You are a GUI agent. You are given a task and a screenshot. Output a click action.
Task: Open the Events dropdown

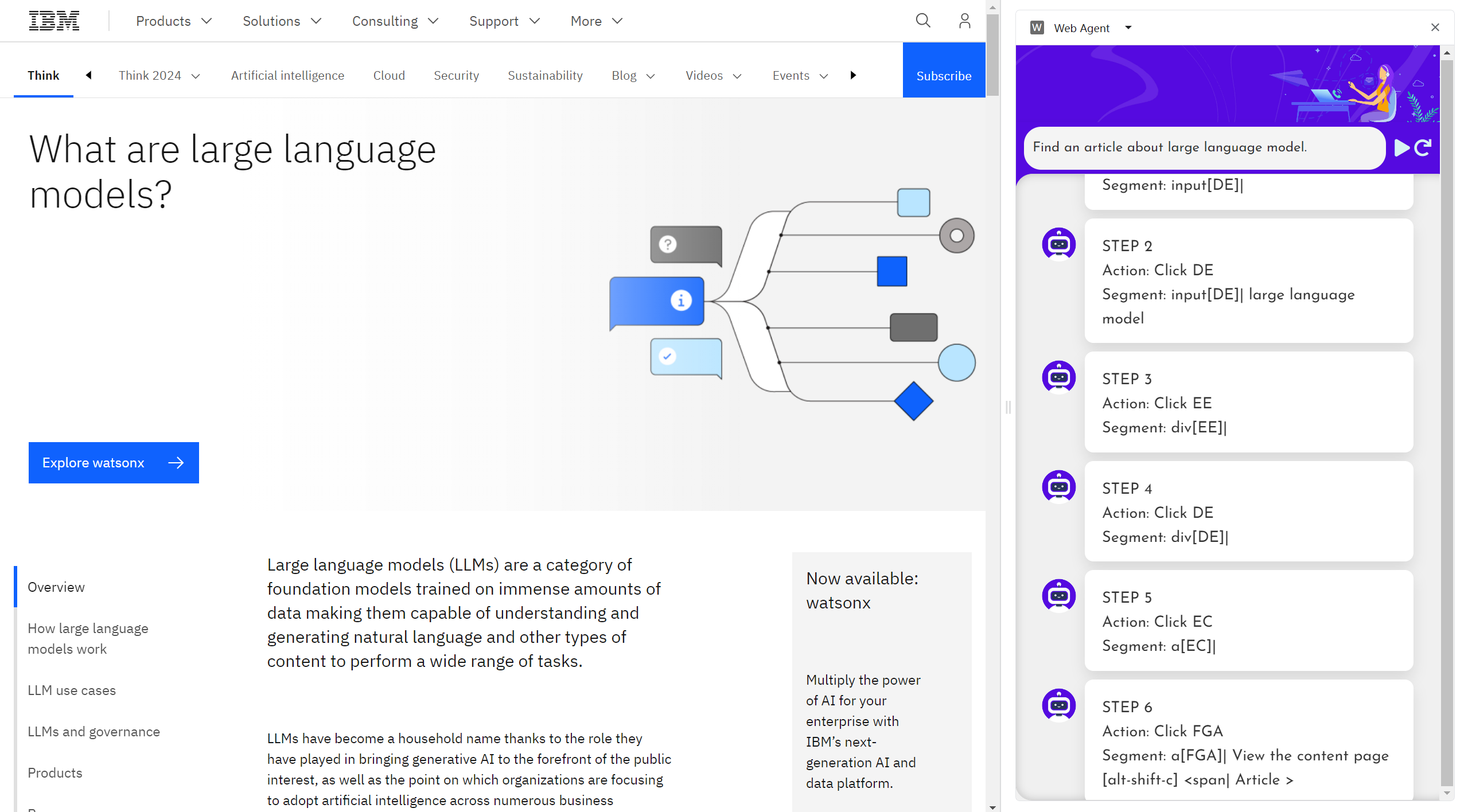[800, 76]
